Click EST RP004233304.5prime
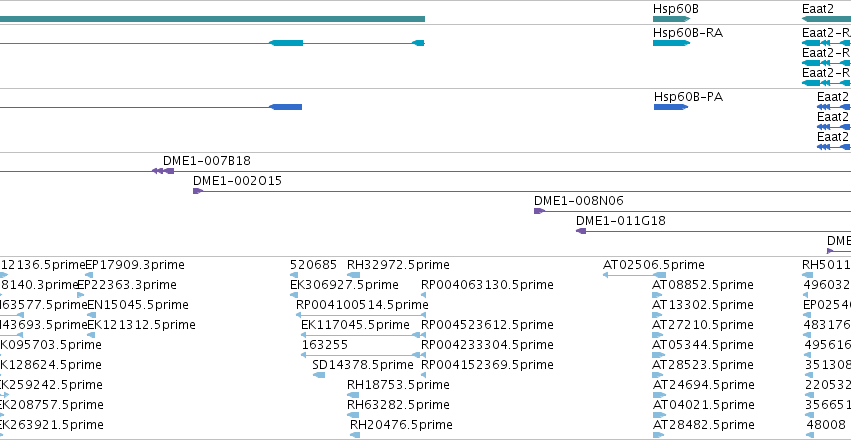The width and height of the screenshot is (851, 440). click(x=487, y=346)
